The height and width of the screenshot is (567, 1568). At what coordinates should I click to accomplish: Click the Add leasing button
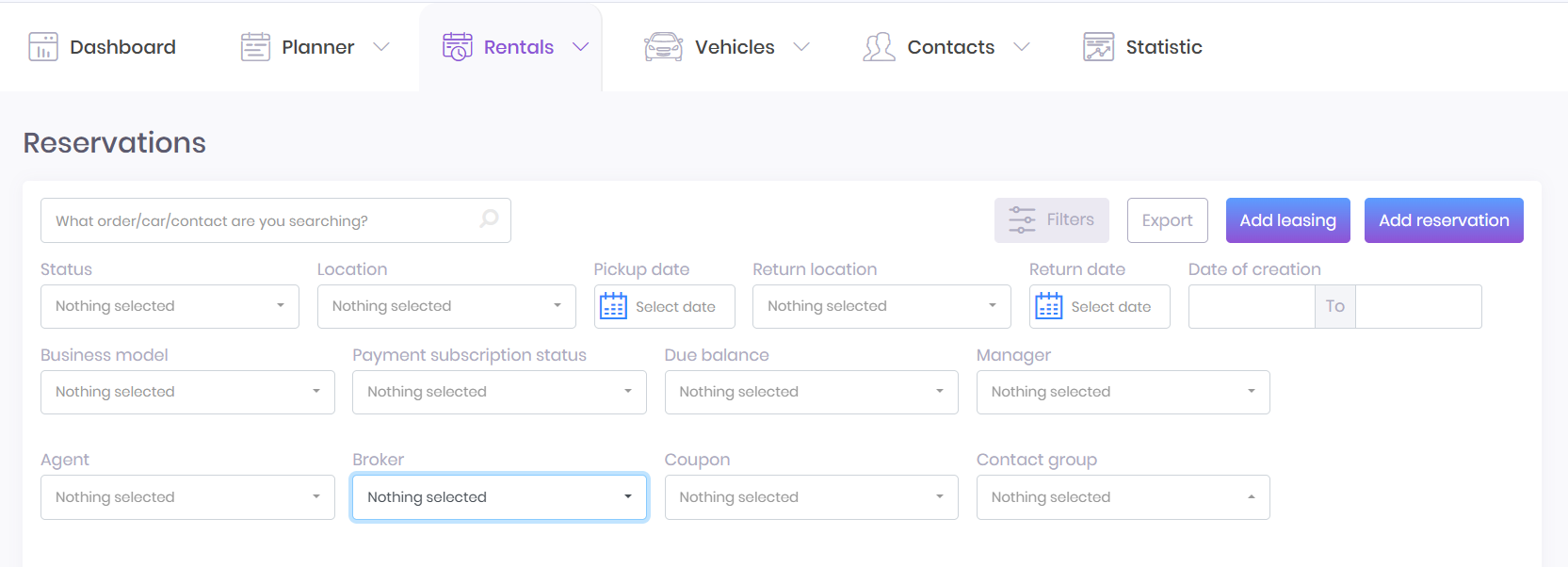coord(1287,220)
